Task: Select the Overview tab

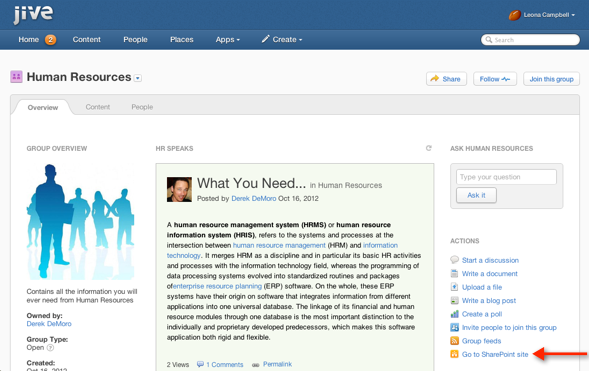Action: point(42,107)
